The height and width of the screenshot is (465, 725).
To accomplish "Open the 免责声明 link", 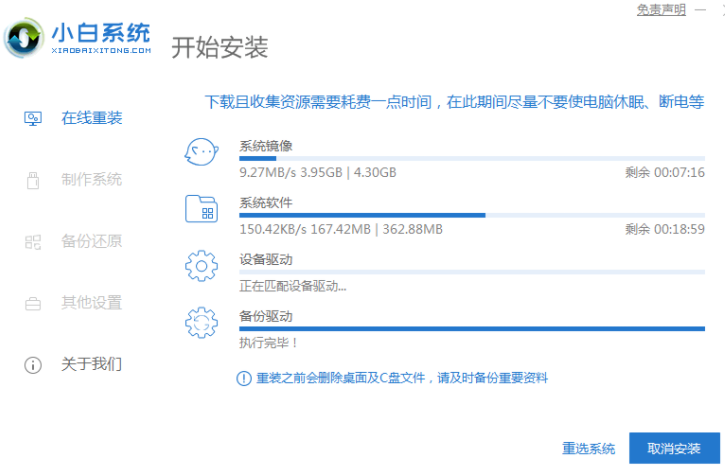I will [661, 9].
